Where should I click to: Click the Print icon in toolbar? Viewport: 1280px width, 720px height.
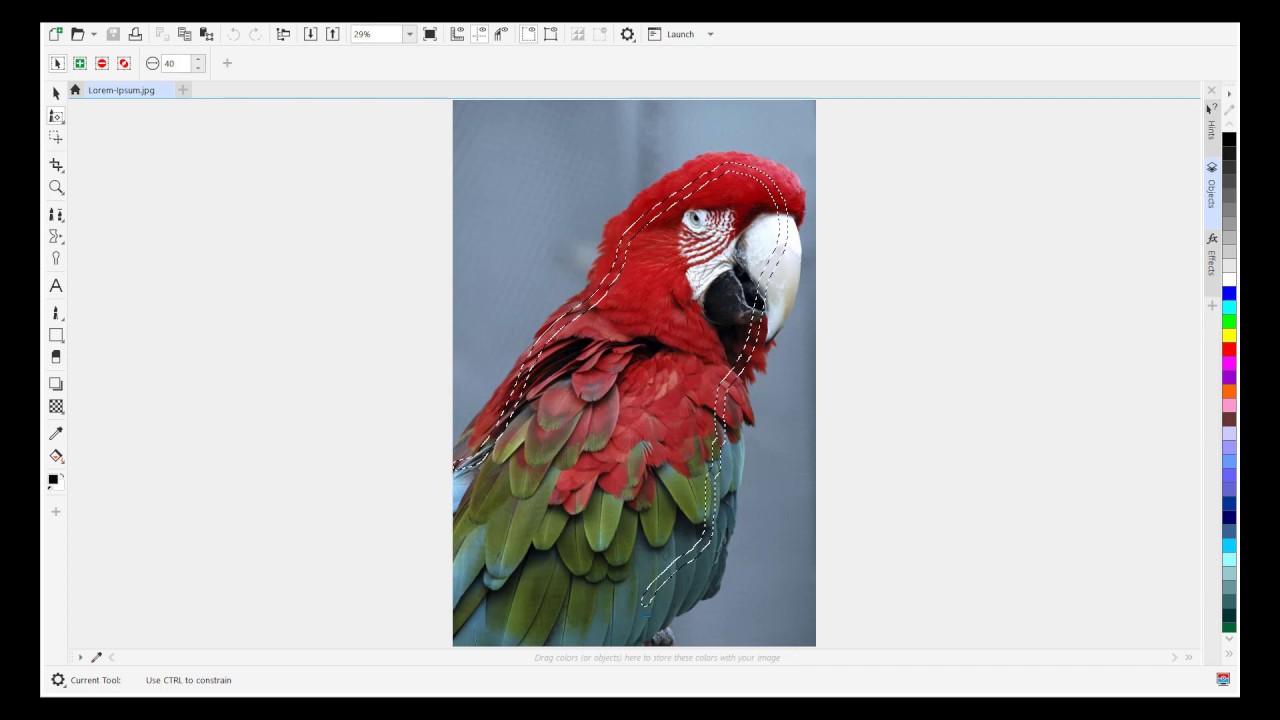click(135, 34)
